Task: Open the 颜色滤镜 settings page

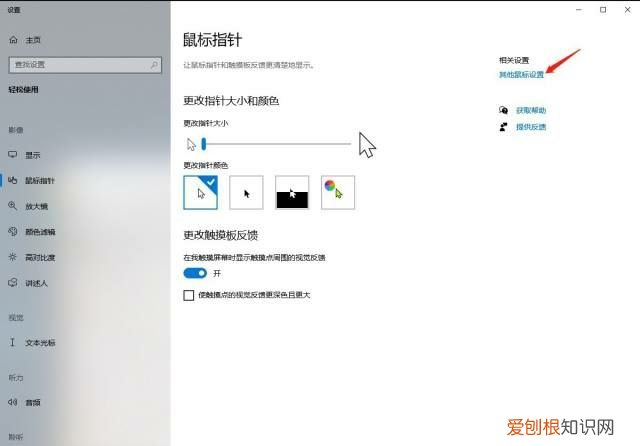Action: tap(40, 232)
